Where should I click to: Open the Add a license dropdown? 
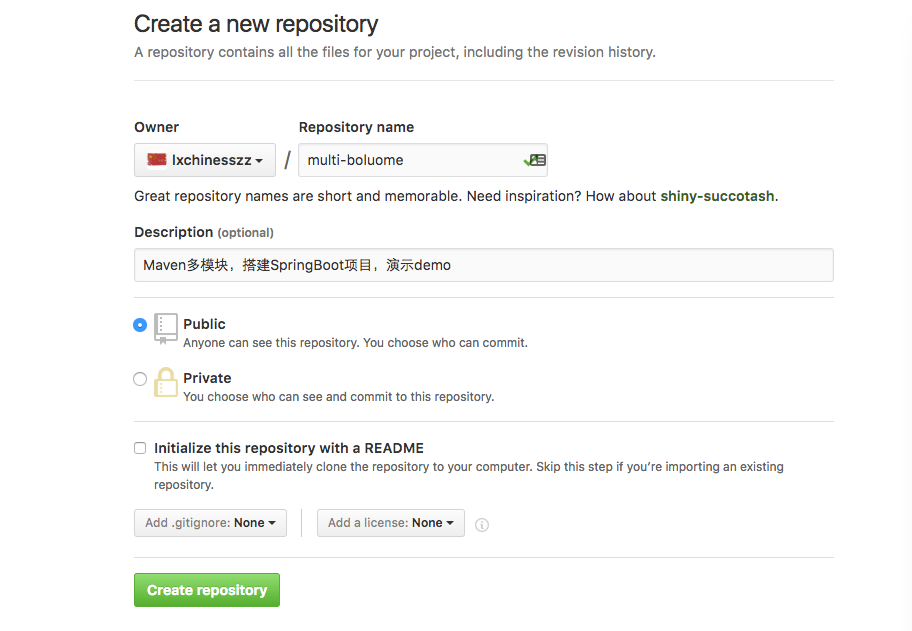click(391, 523)
